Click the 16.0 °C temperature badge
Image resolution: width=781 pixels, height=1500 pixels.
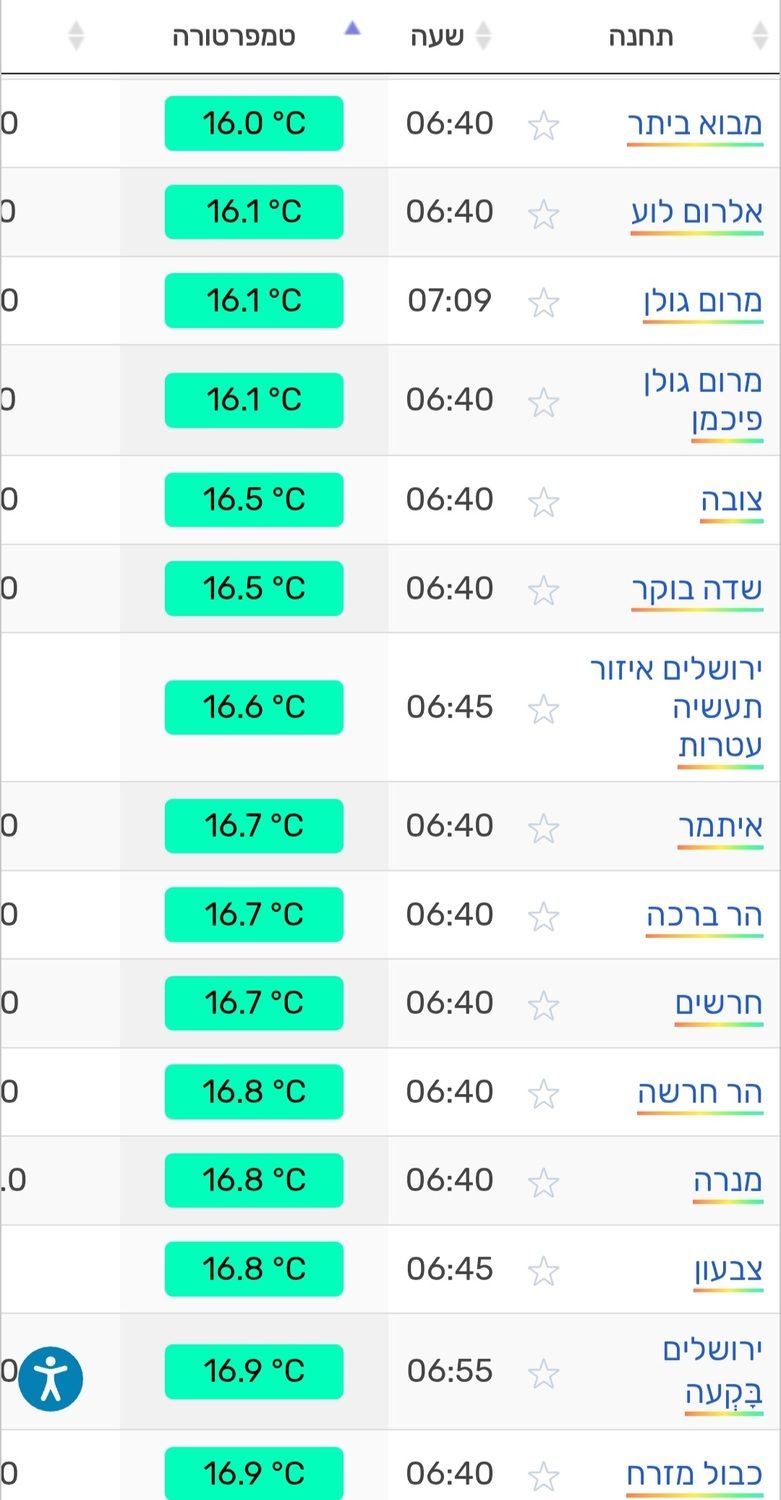pyautogui.click(x=254, y=124)
